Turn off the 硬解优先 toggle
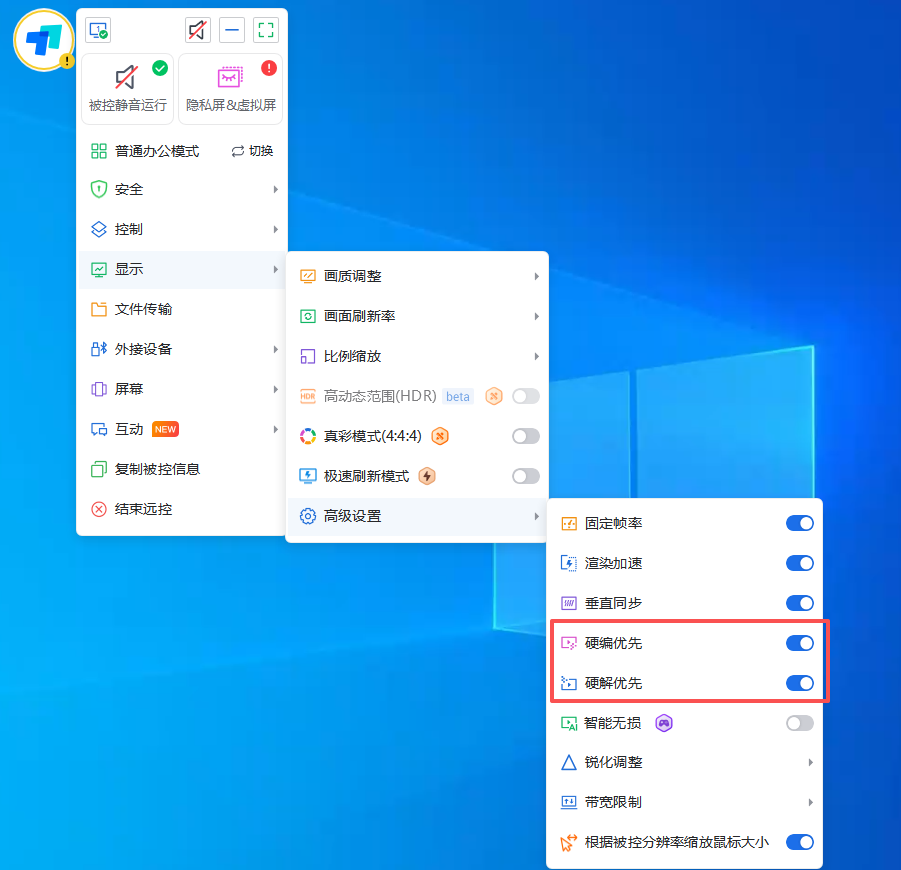Viewport: 901px width, 870px height. (800, 683)
